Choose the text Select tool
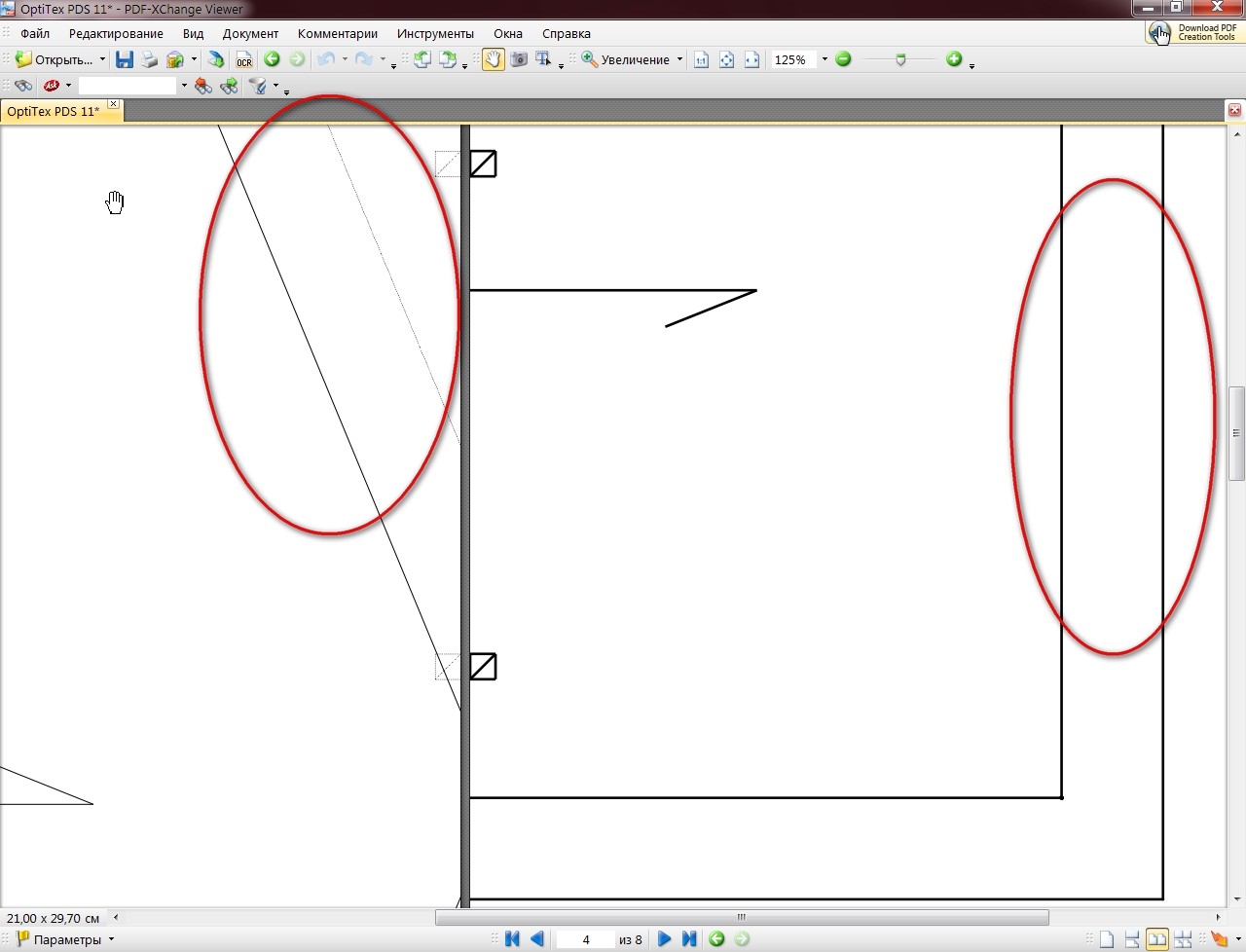Screen dimensions: 1246x952 [x=544, y=59]
